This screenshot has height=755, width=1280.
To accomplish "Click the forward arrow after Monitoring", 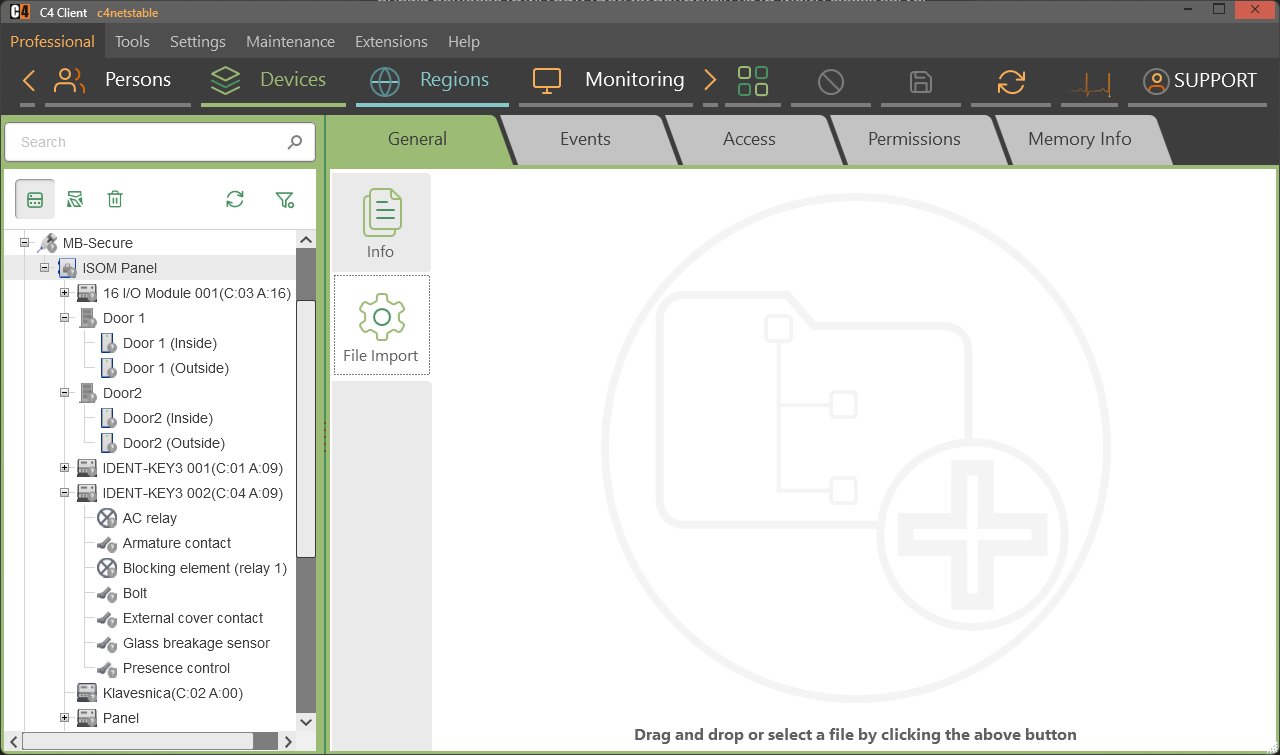I will (710, 81).
